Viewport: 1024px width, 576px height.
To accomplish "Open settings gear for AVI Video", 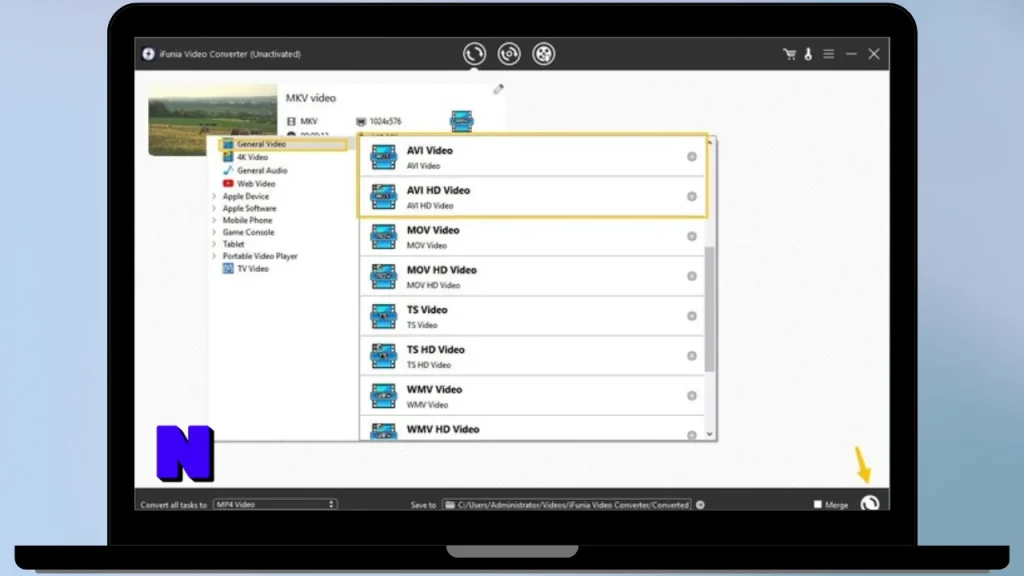I will tap(692, 157).
